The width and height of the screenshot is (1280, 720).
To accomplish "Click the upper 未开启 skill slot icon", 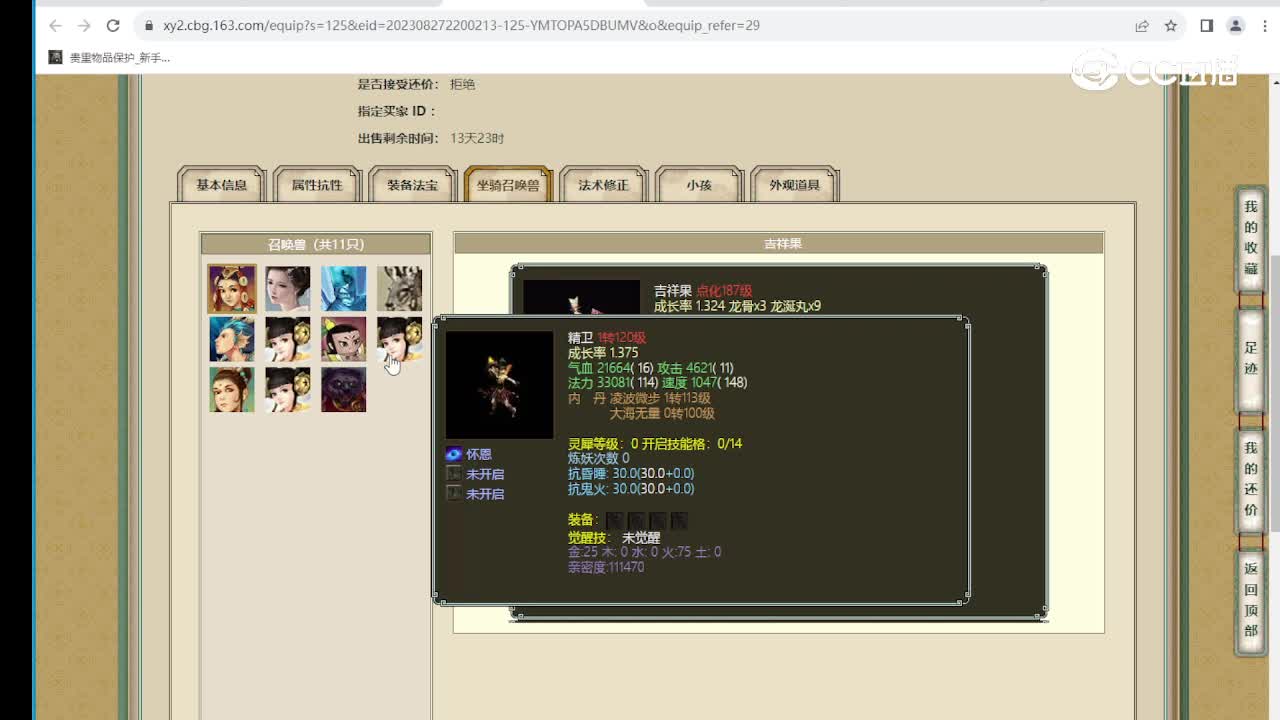I will (x=454, y=474).
